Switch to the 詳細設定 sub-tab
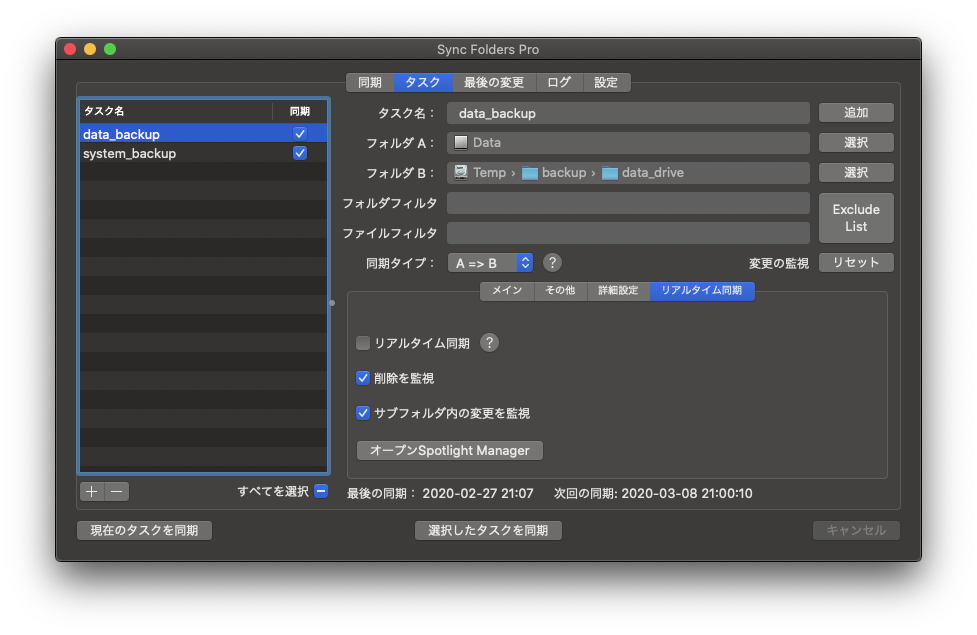The width and height of the screenshot is (977, 635). [x=618, y=290]
